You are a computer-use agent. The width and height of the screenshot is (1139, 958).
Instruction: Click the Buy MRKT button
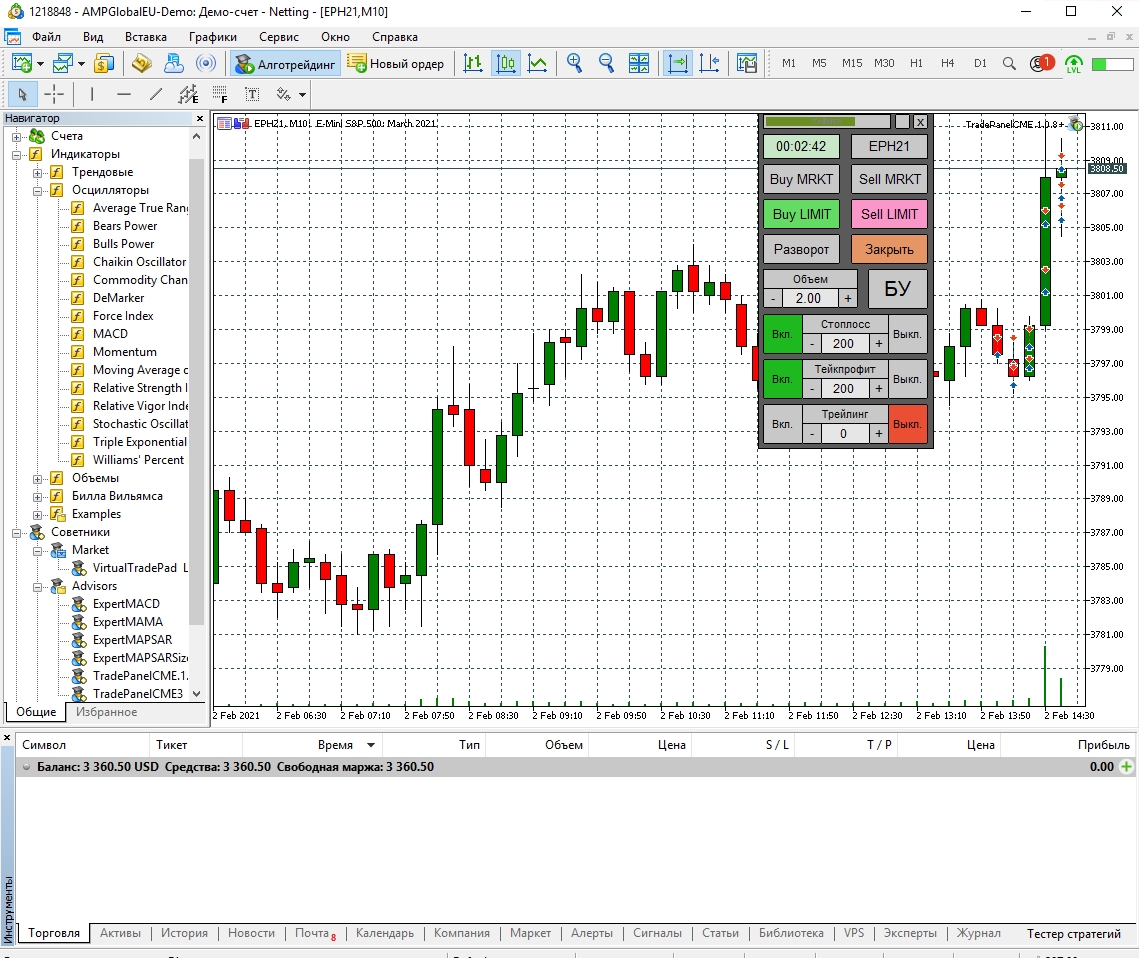pos(801,179)
